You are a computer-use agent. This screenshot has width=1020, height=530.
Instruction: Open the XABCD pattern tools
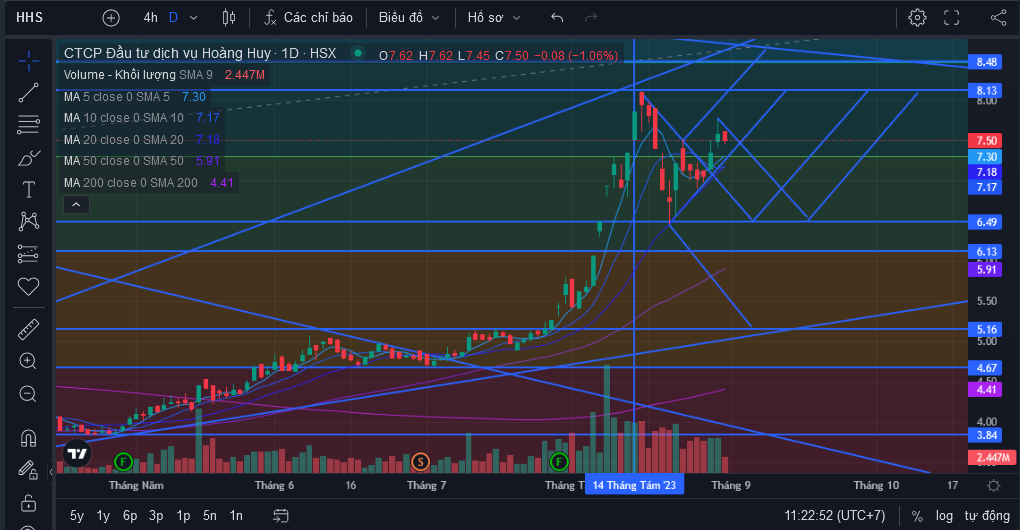[x=28, y=221]
